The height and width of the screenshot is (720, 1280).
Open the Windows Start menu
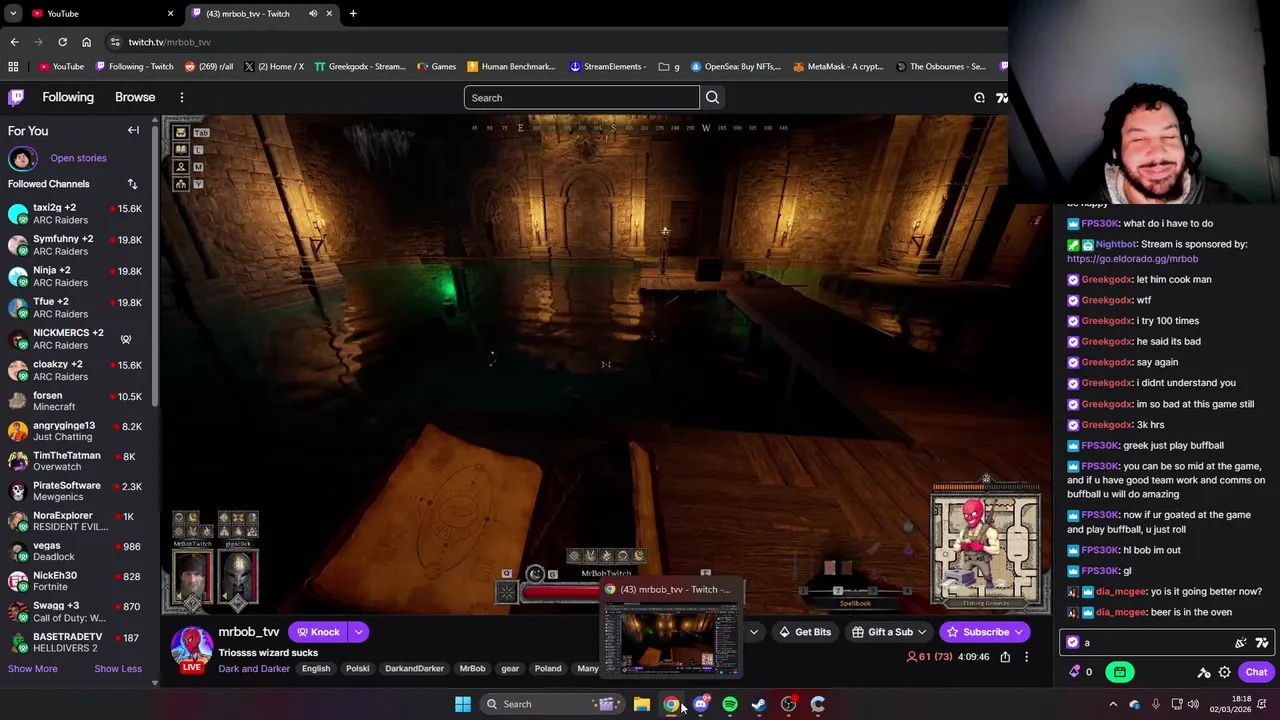click(x=463, y=704)
